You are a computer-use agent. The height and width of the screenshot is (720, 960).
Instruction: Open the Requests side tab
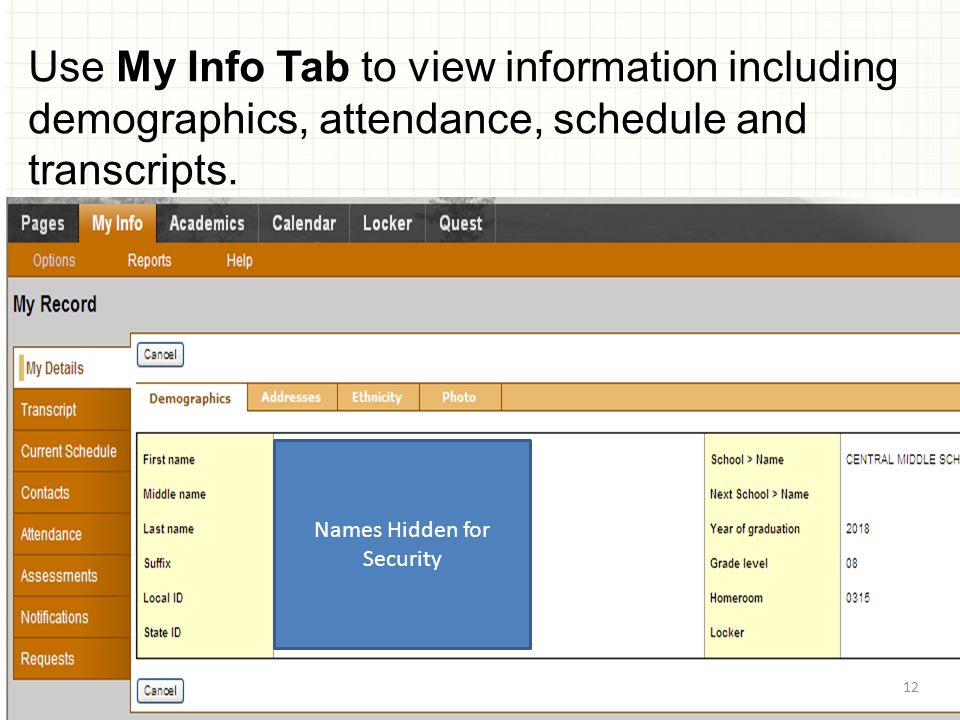[72, 659]
